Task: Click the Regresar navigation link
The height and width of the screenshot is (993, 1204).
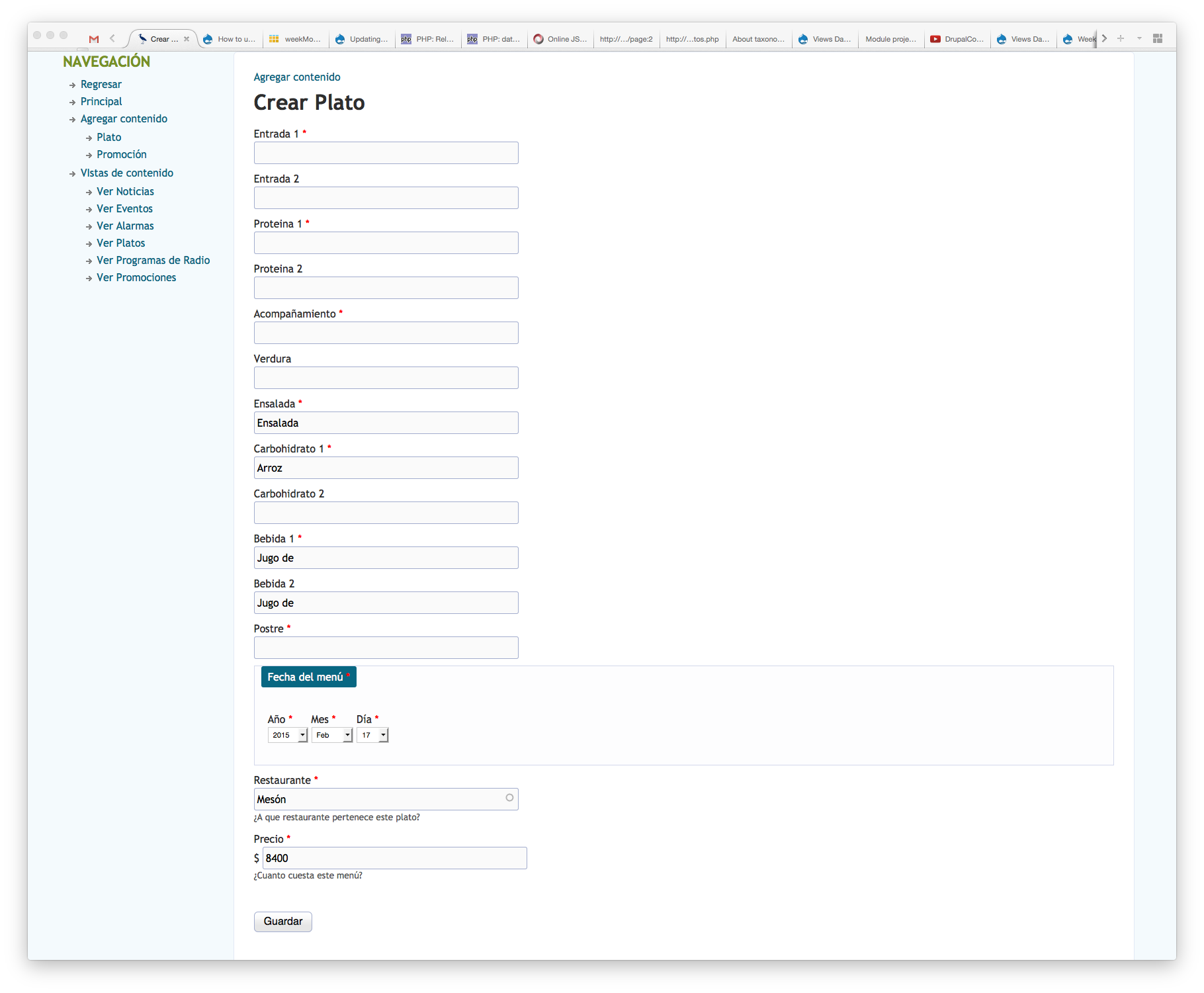Action: click(101, 84)
